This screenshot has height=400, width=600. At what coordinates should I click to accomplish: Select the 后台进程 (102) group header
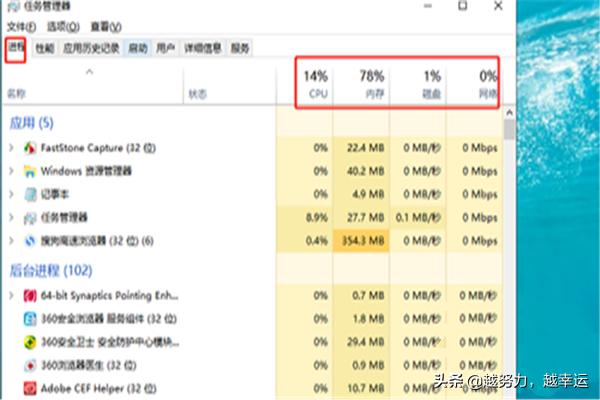click(51, 271)
